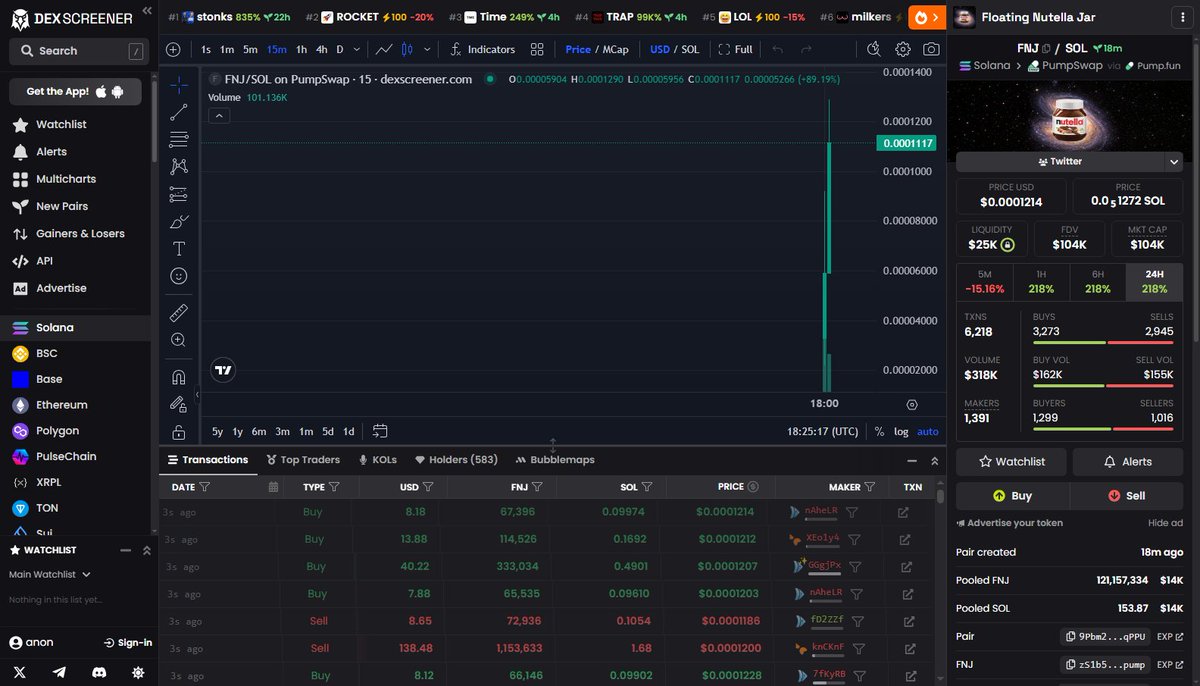Switch chart to MCap mode

click(615, 49)
